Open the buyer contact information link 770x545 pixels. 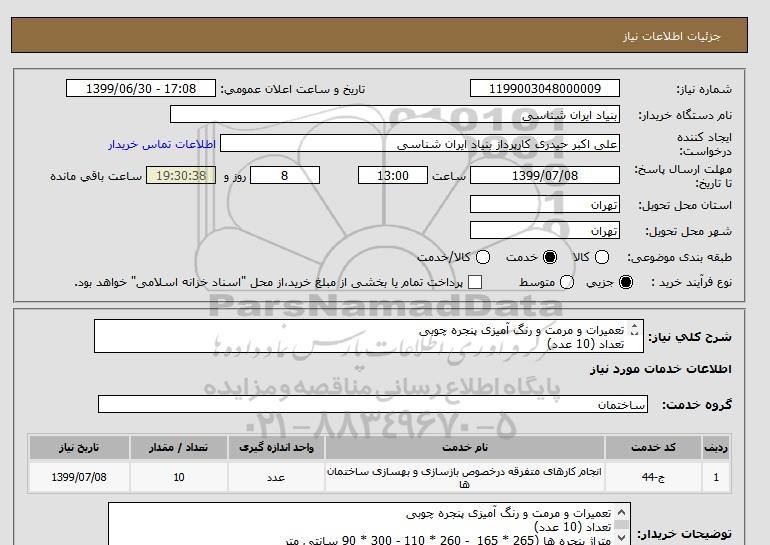tap(162, 144)
